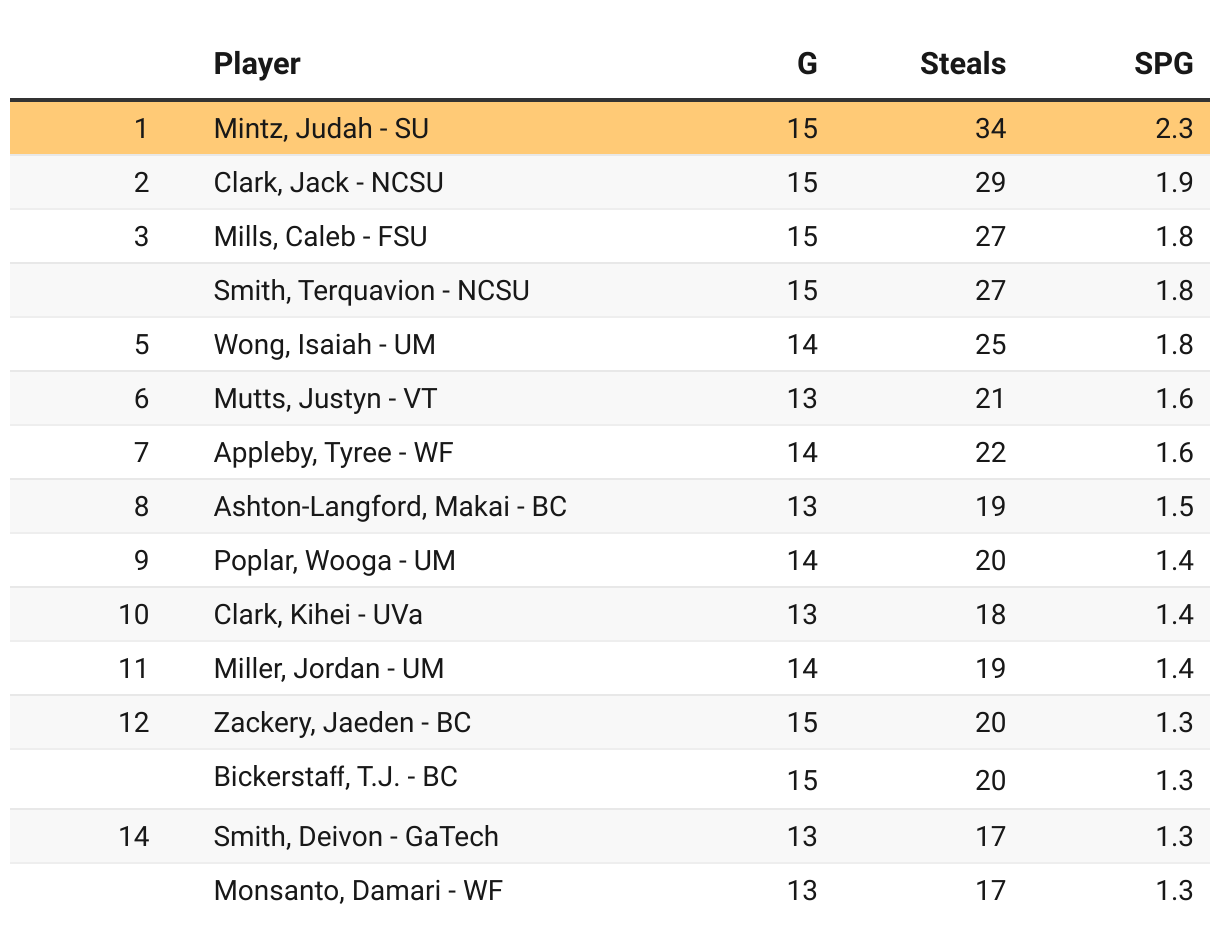Open Miller, Jordan - UM entry
The height and width of the screenshot is (926, 1220).
328,668
